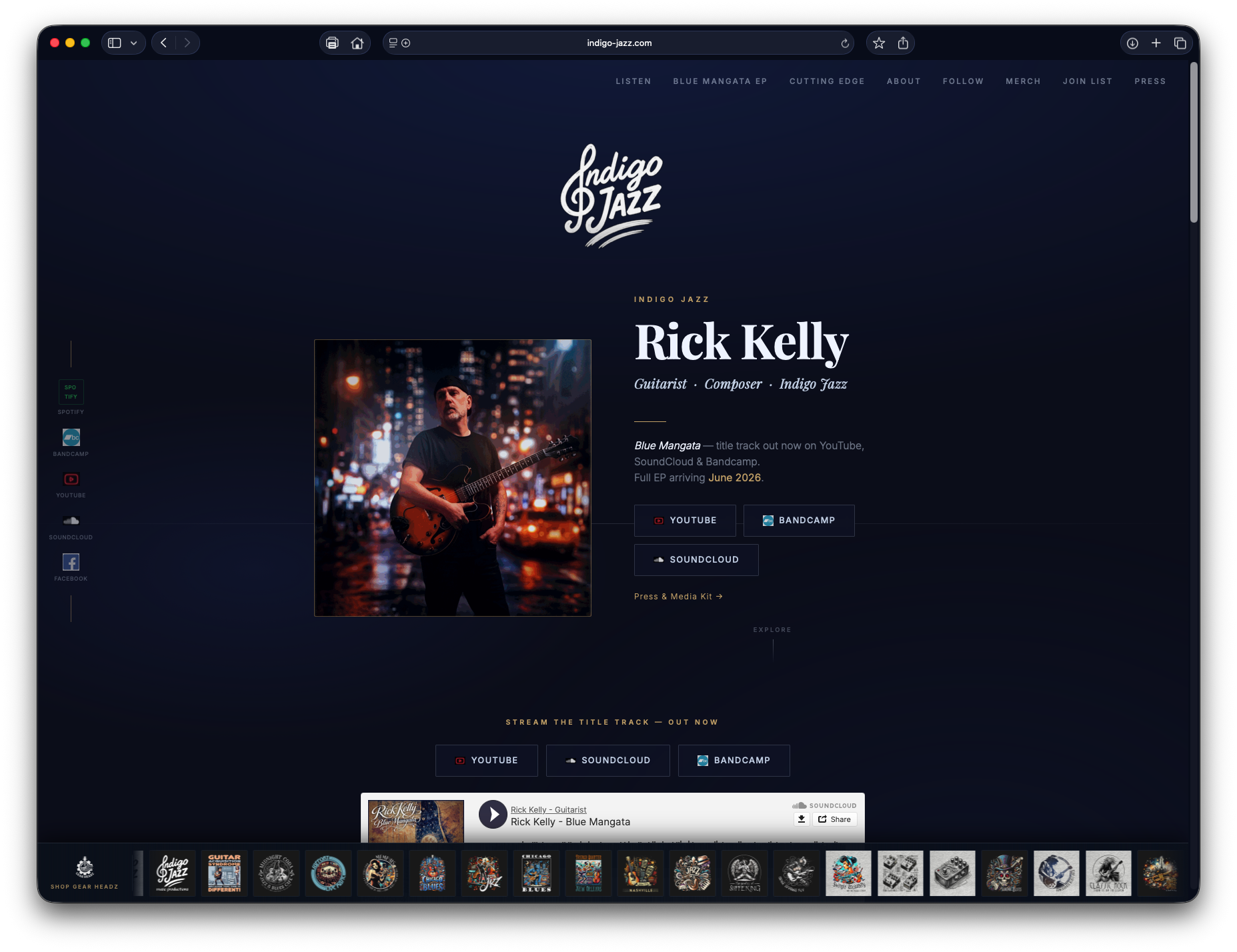Toggle the Safari sidebar button
The image size is (1237, 952).
[x=115, y=43]
